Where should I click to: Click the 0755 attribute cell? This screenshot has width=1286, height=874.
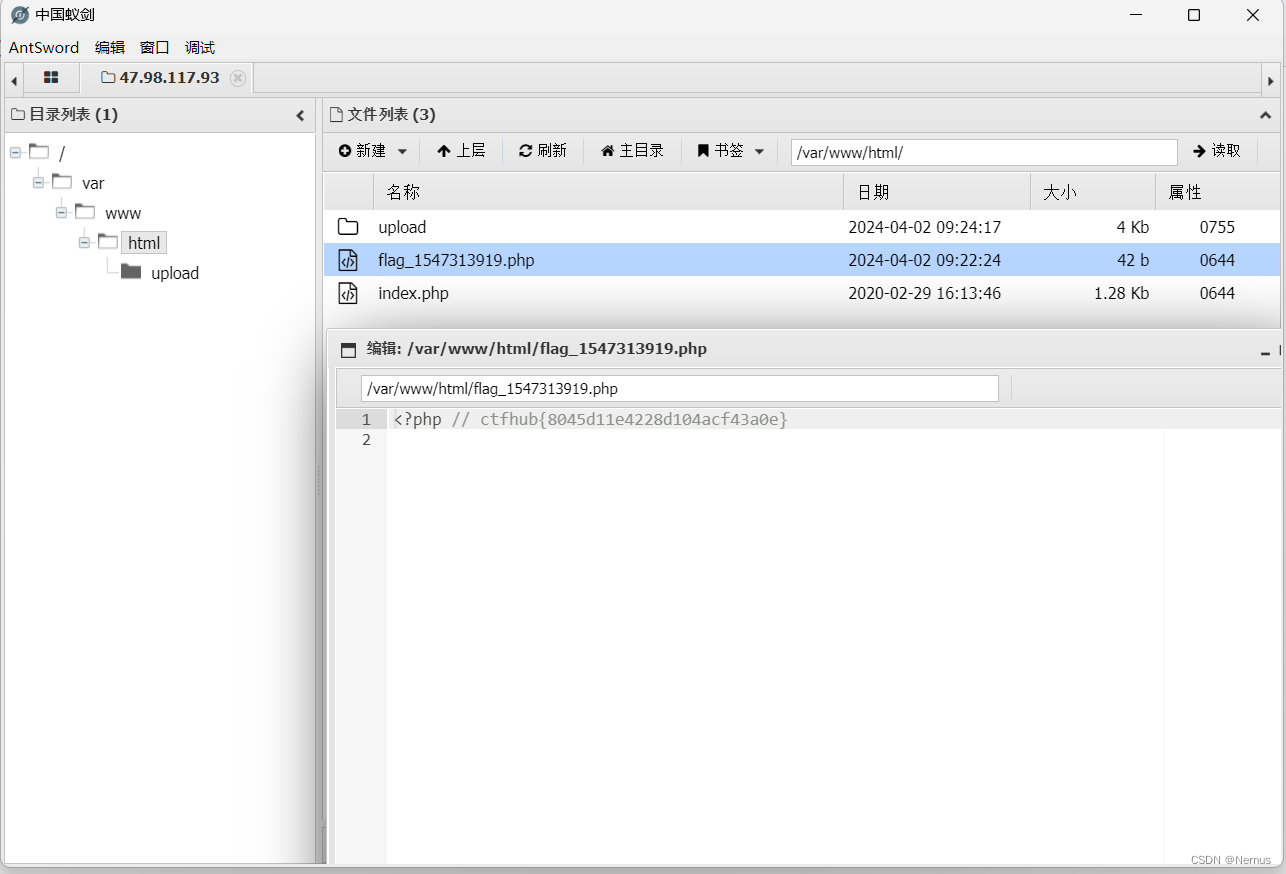tap(1217, 227)
